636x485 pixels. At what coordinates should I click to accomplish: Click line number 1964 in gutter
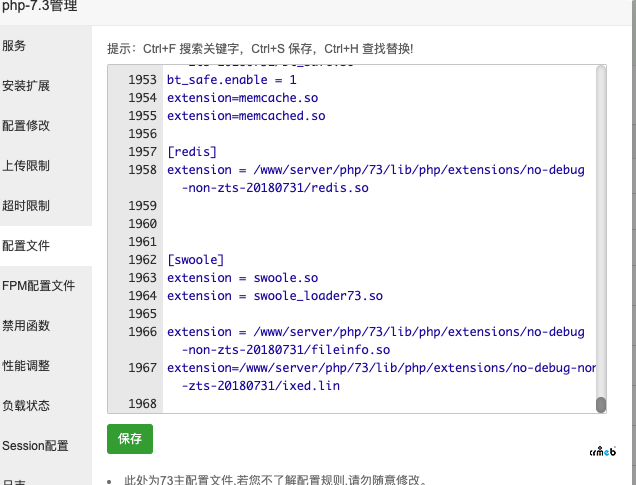point(141,296)
